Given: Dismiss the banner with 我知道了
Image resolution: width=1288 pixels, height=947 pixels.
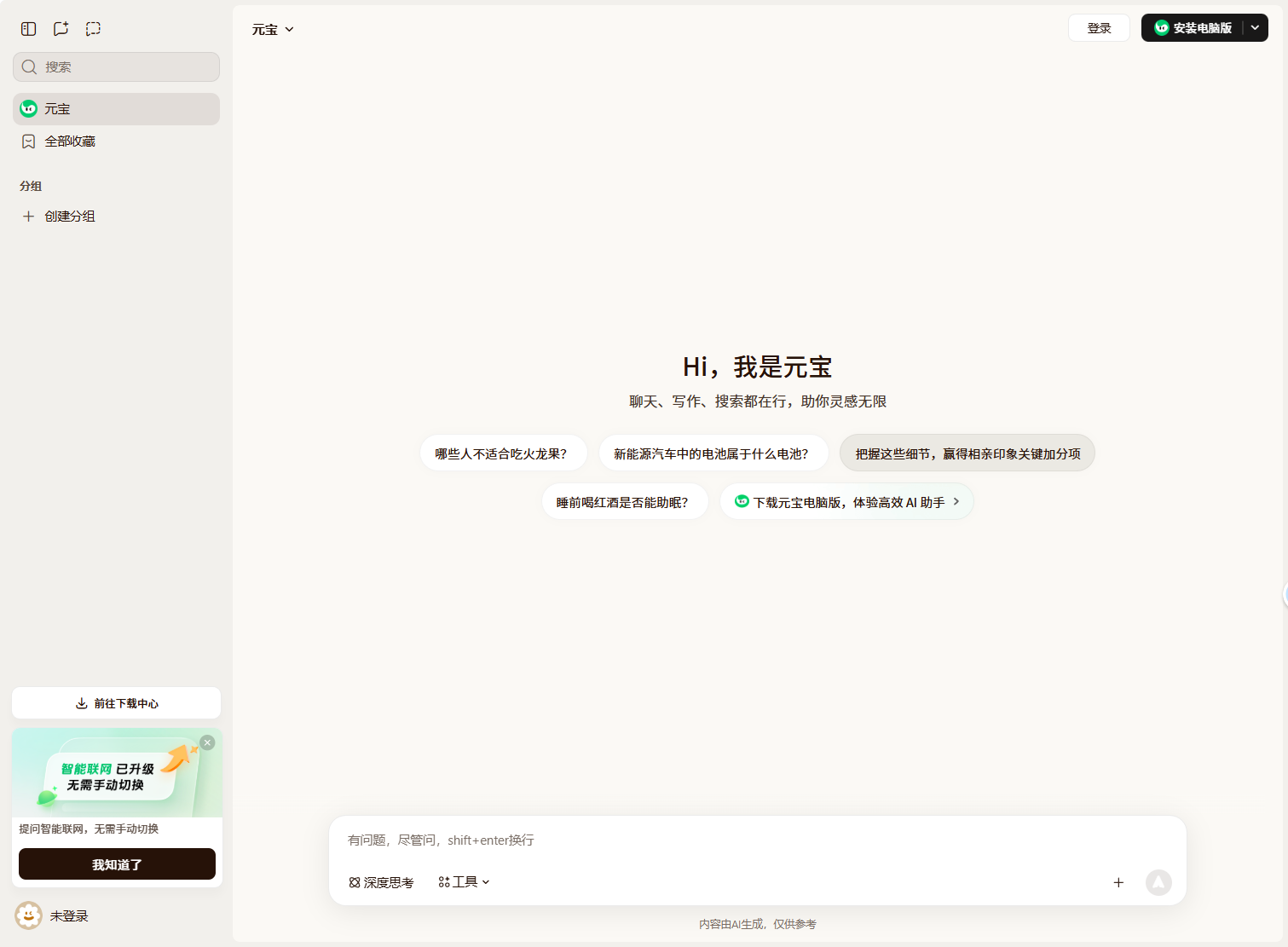Looking at the screenshot, I should tap(117, 864).
